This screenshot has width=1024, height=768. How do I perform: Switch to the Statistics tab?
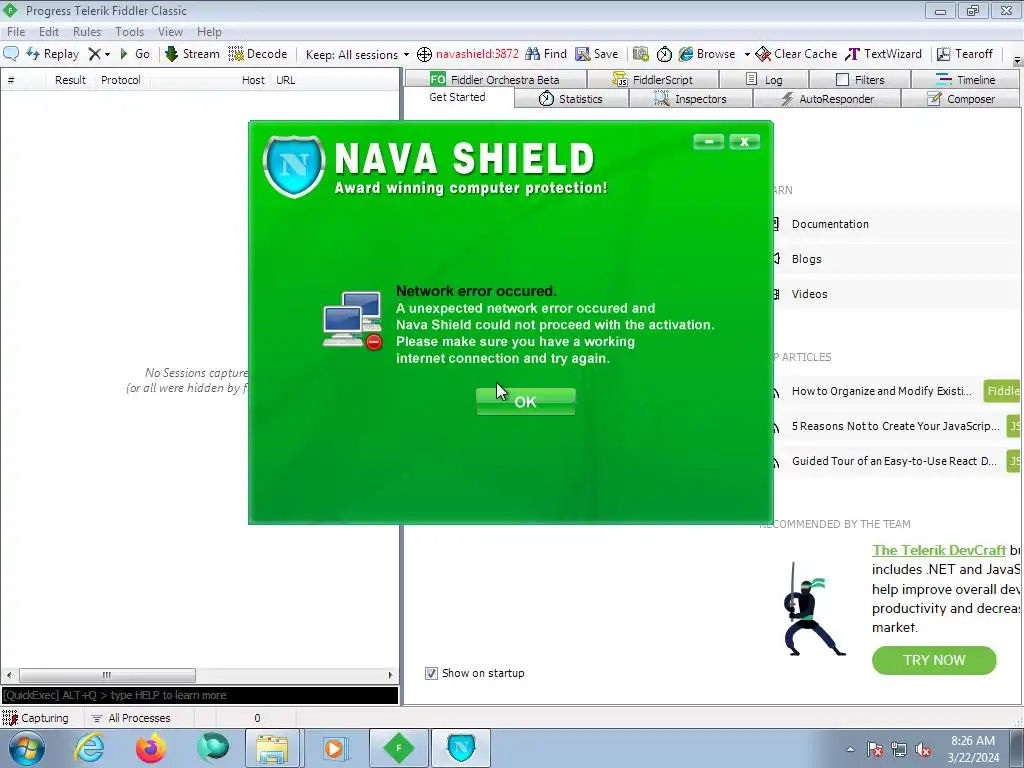571,99
